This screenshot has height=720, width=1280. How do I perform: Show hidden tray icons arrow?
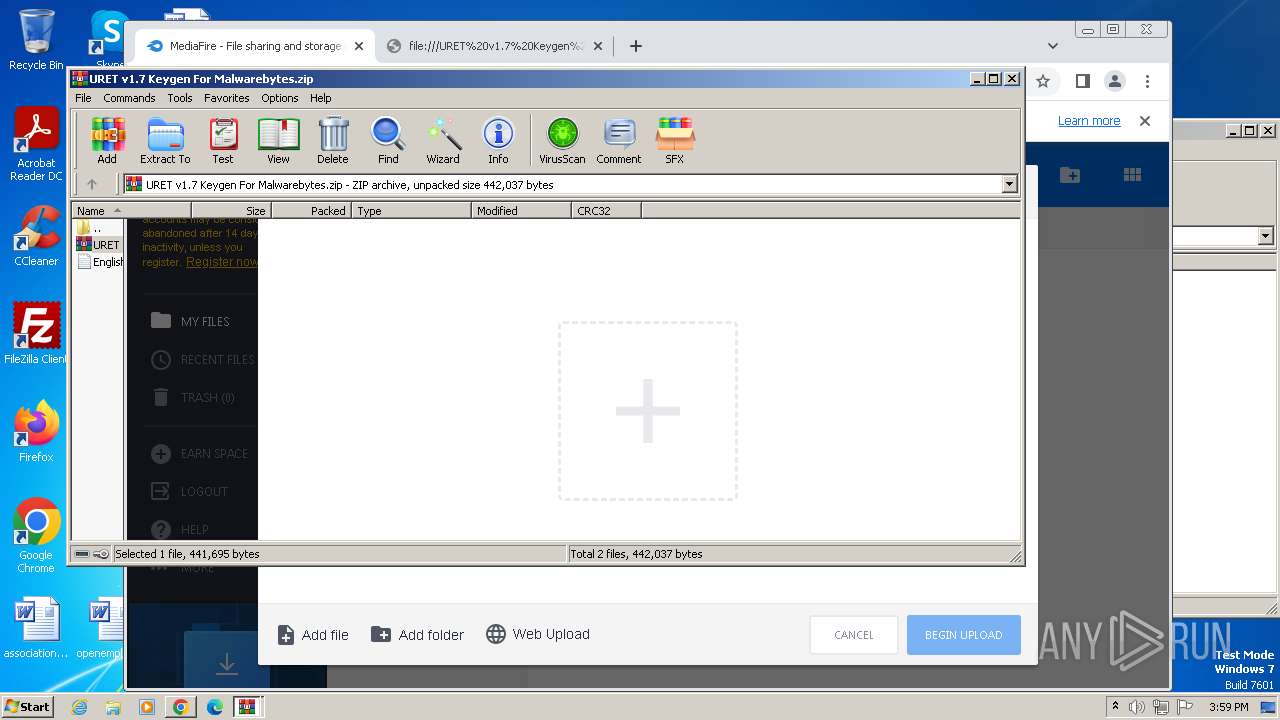coord(1115,707)
